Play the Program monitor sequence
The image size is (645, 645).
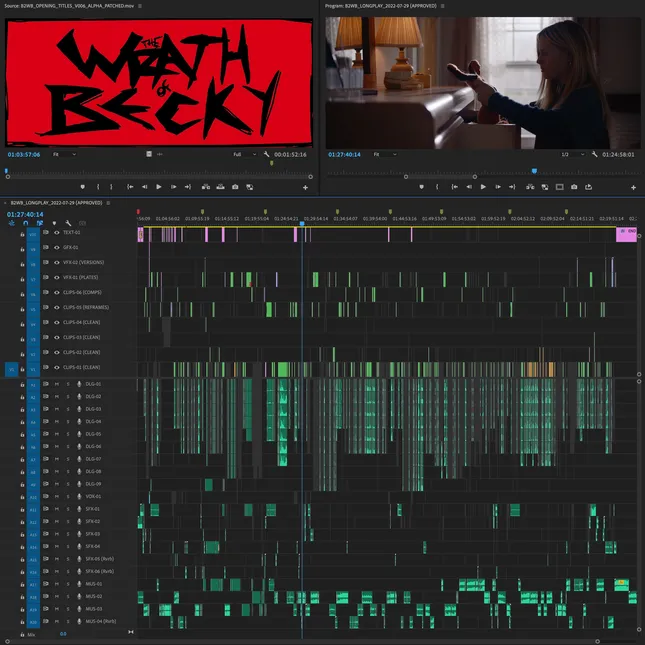tap(483, 187)
